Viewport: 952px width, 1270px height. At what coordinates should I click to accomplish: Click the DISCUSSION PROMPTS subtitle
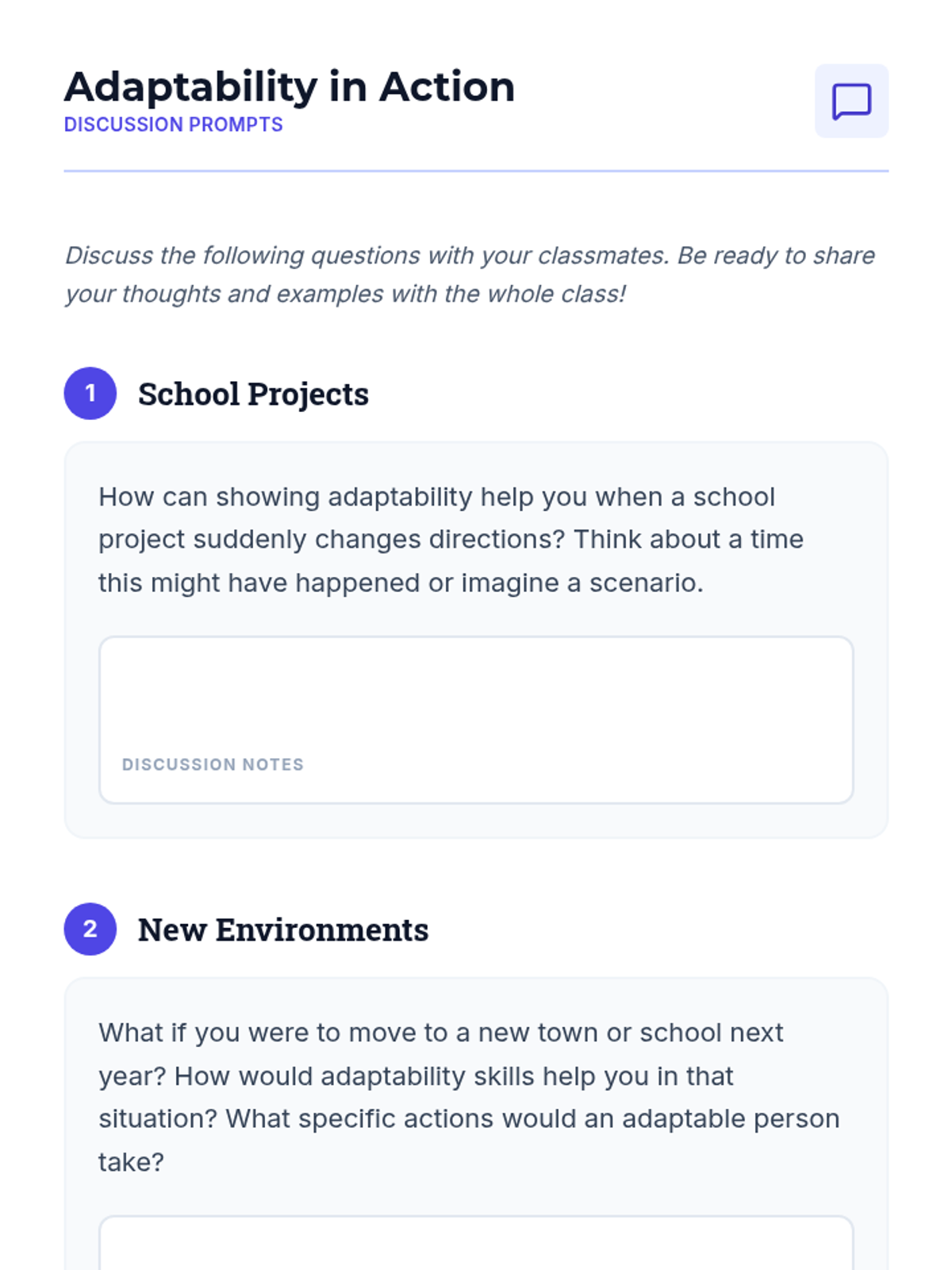(173, 125)
